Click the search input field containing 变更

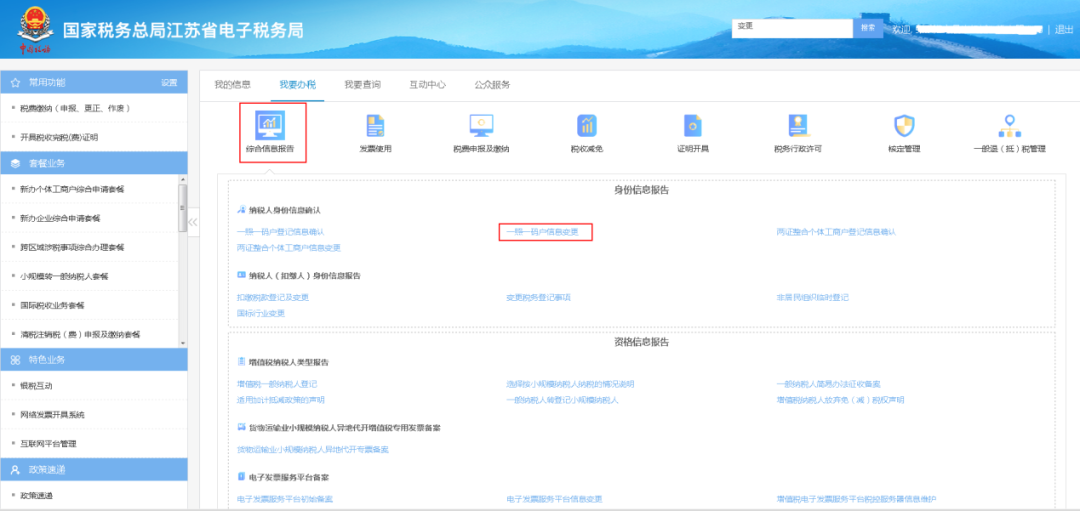pos(793,28)
